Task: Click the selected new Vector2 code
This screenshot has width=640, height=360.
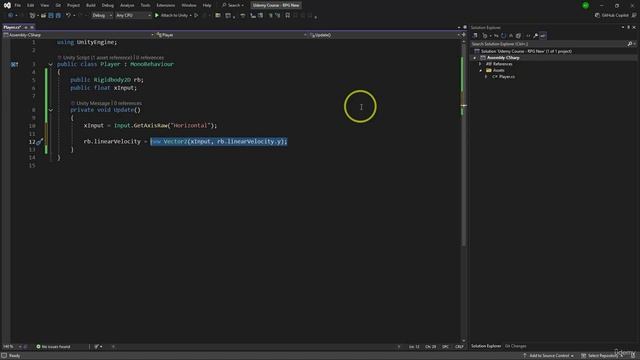Action: click(219, 142)
